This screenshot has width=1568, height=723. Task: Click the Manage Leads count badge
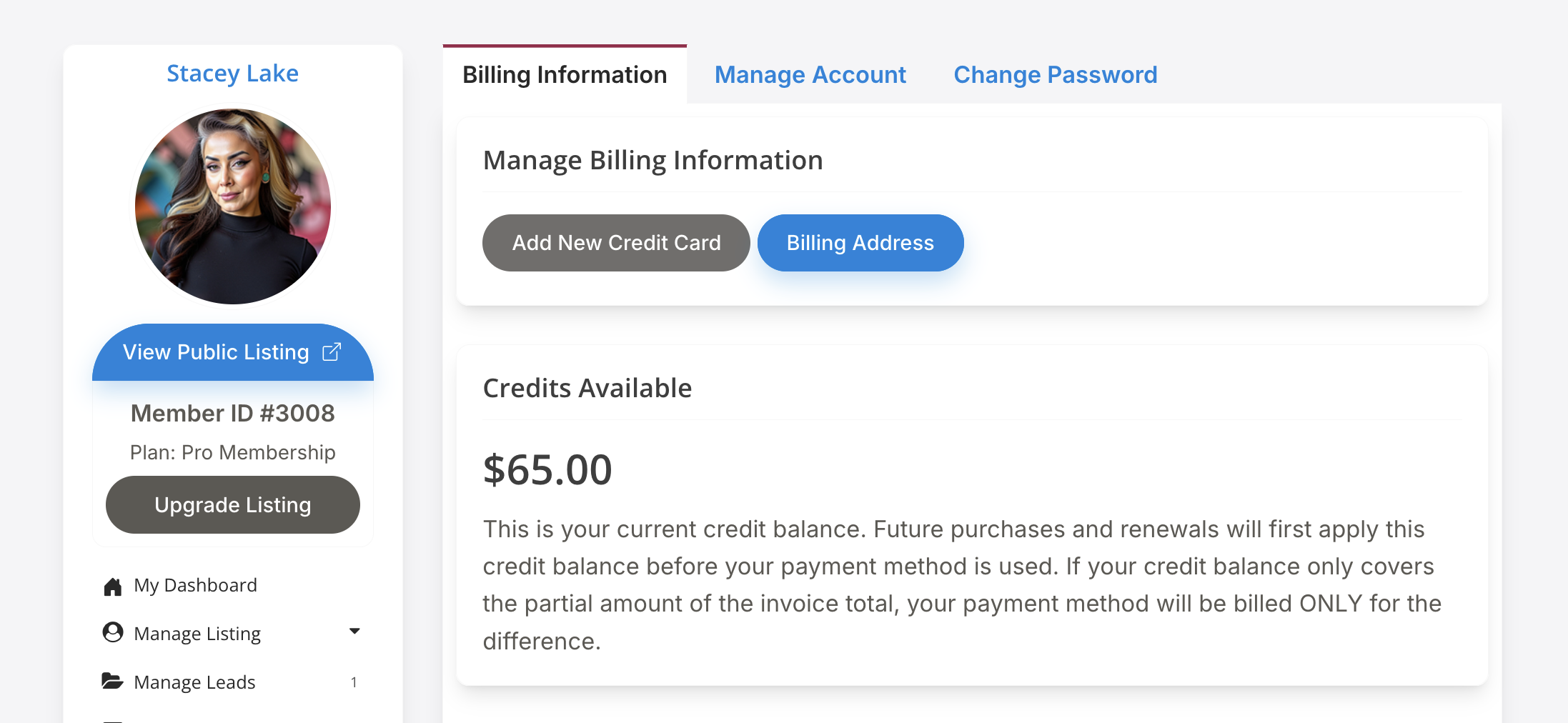(x=354, y=682)
